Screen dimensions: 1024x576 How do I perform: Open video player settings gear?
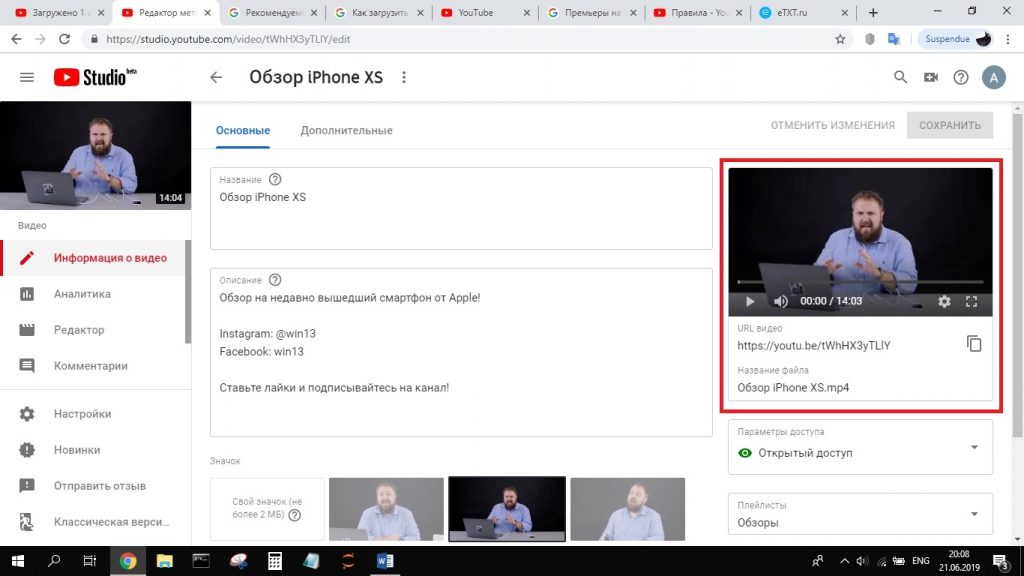click(x=944, y=302)
